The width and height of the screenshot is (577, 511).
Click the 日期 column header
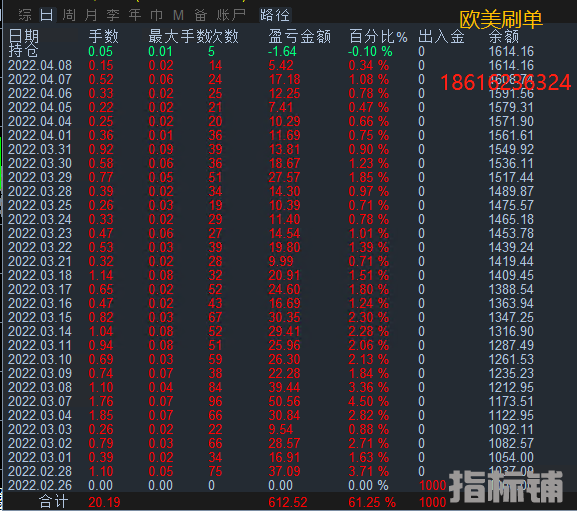coord(24,36)
